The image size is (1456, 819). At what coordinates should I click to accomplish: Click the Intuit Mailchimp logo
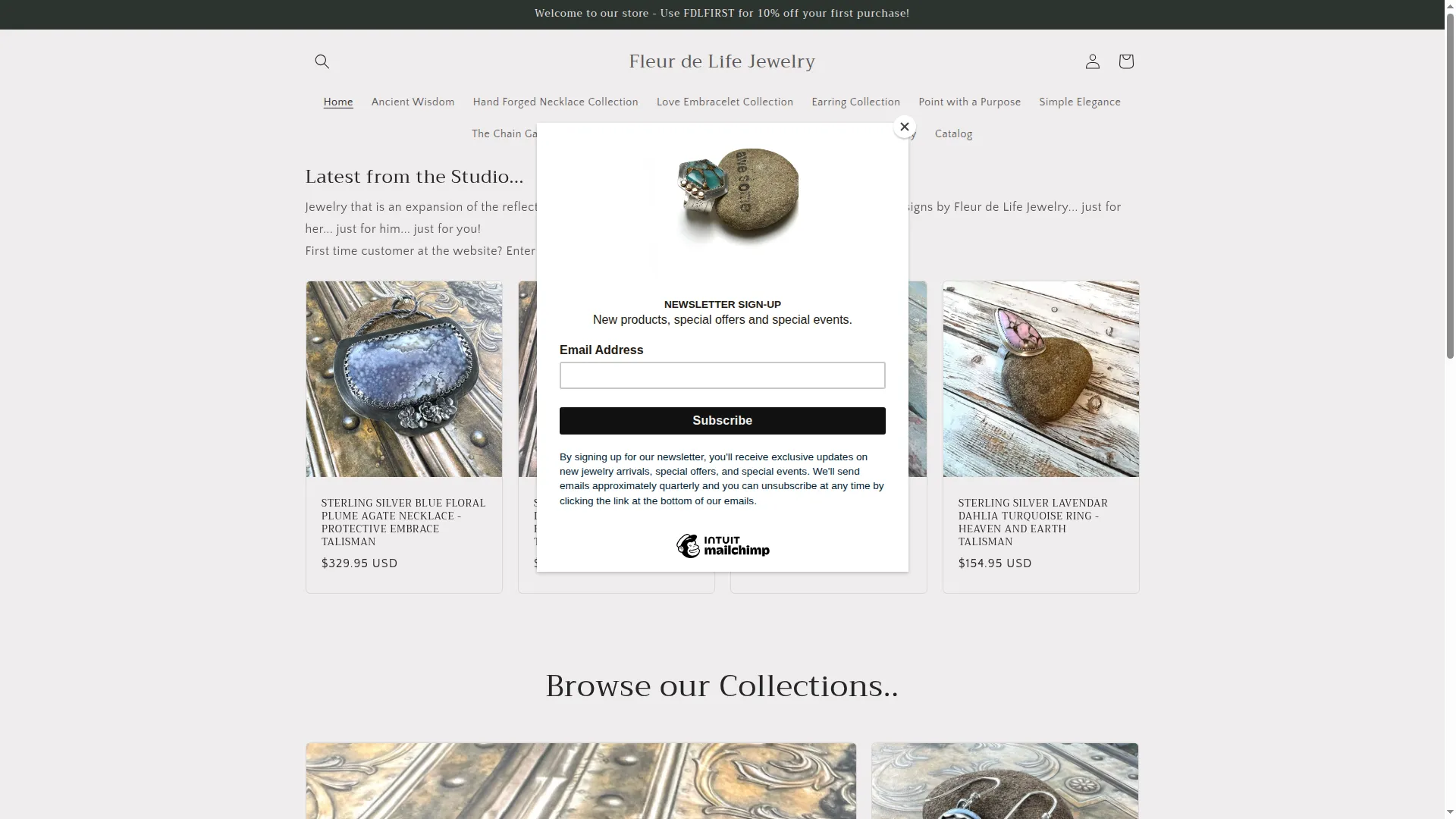click(x=723, y=546)
